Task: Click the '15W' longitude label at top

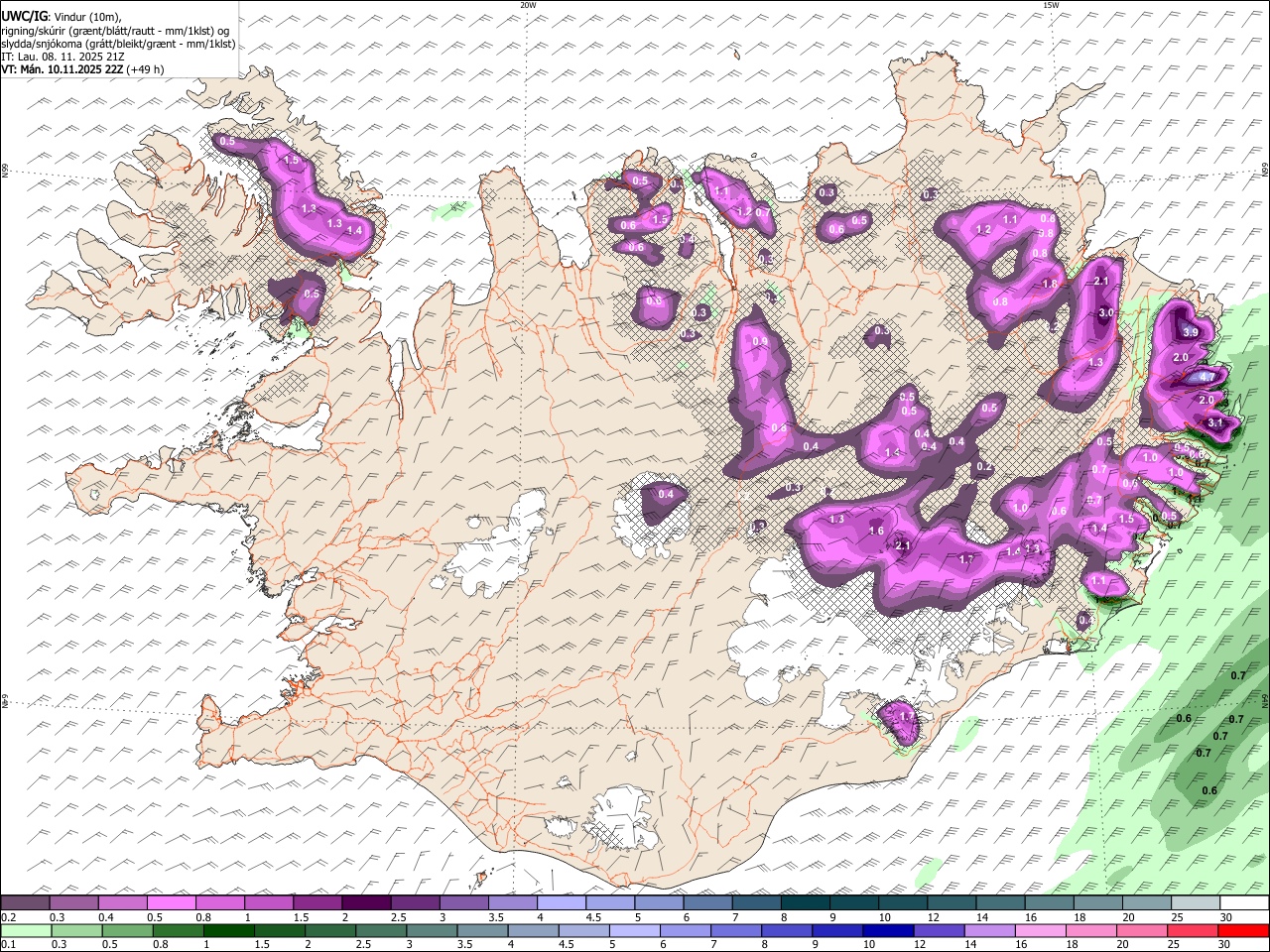Action: [x=1051, y=5]
